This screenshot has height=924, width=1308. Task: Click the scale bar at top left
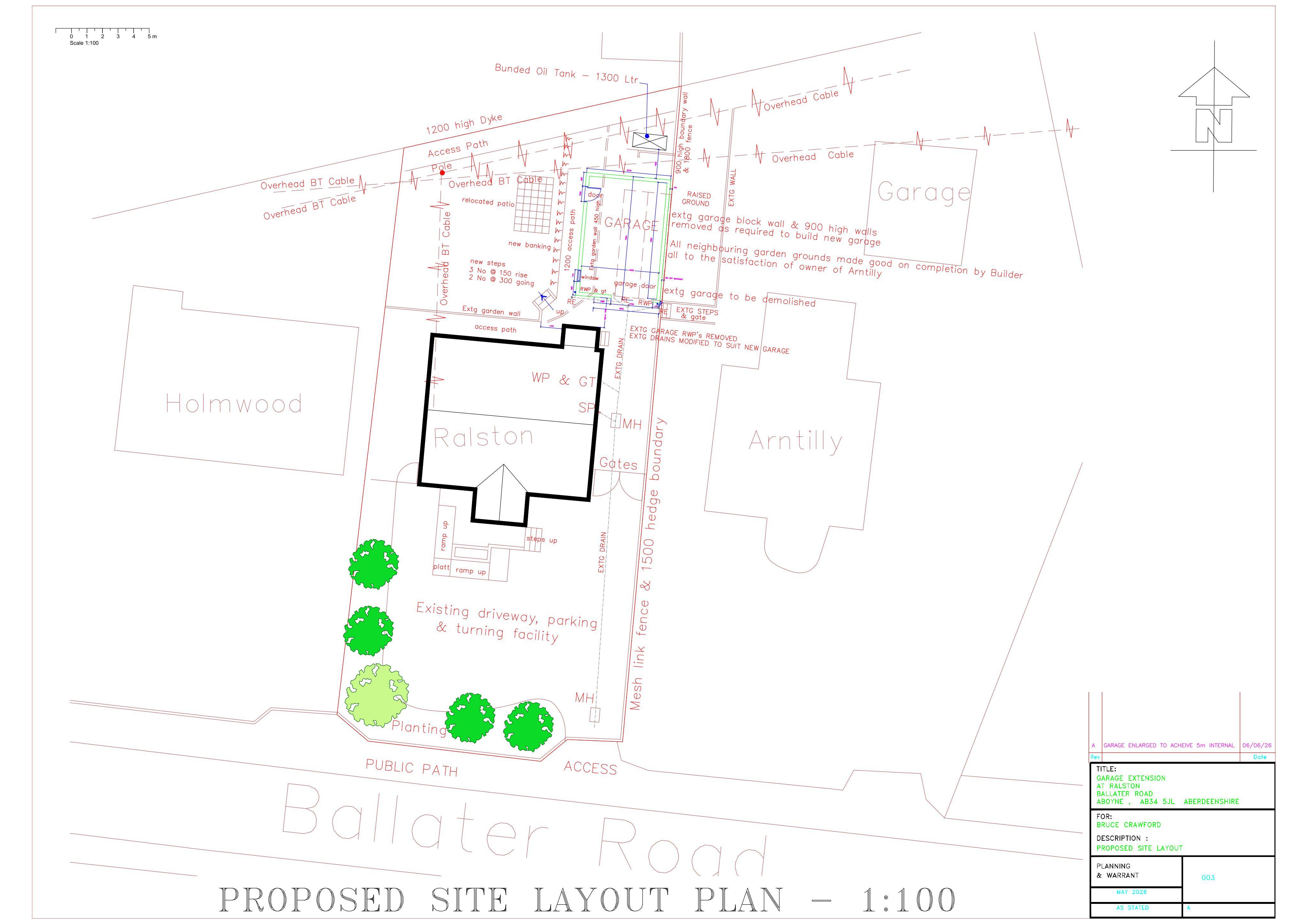[103, 31]
